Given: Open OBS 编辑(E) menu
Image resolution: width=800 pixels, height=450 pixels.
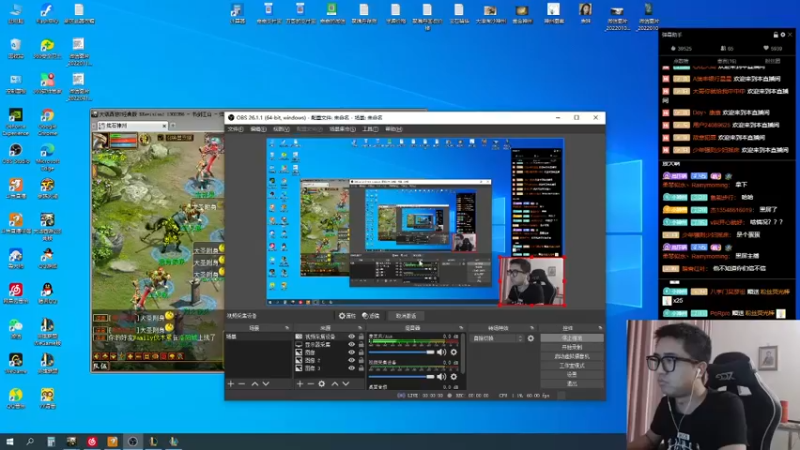Looking at the screenshot, I should 258,129.
